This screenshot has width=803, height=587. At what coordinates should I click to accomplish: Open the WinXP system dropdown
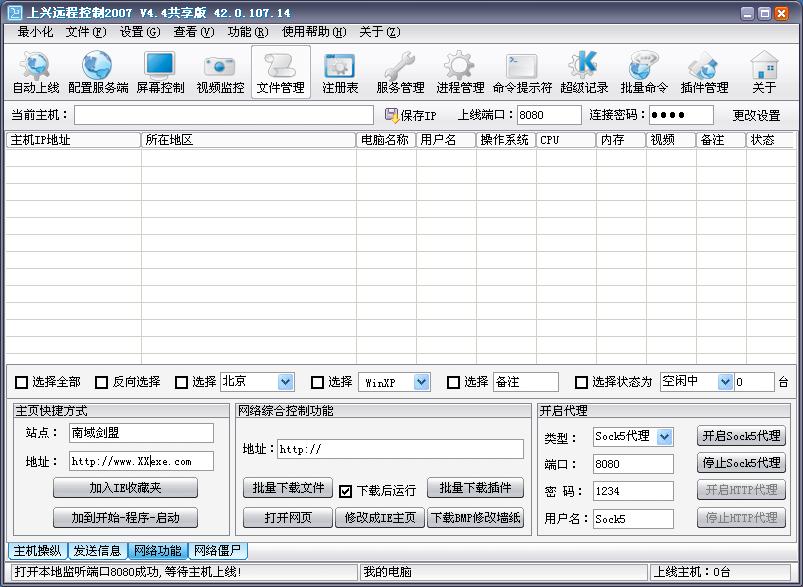(421, 382)
